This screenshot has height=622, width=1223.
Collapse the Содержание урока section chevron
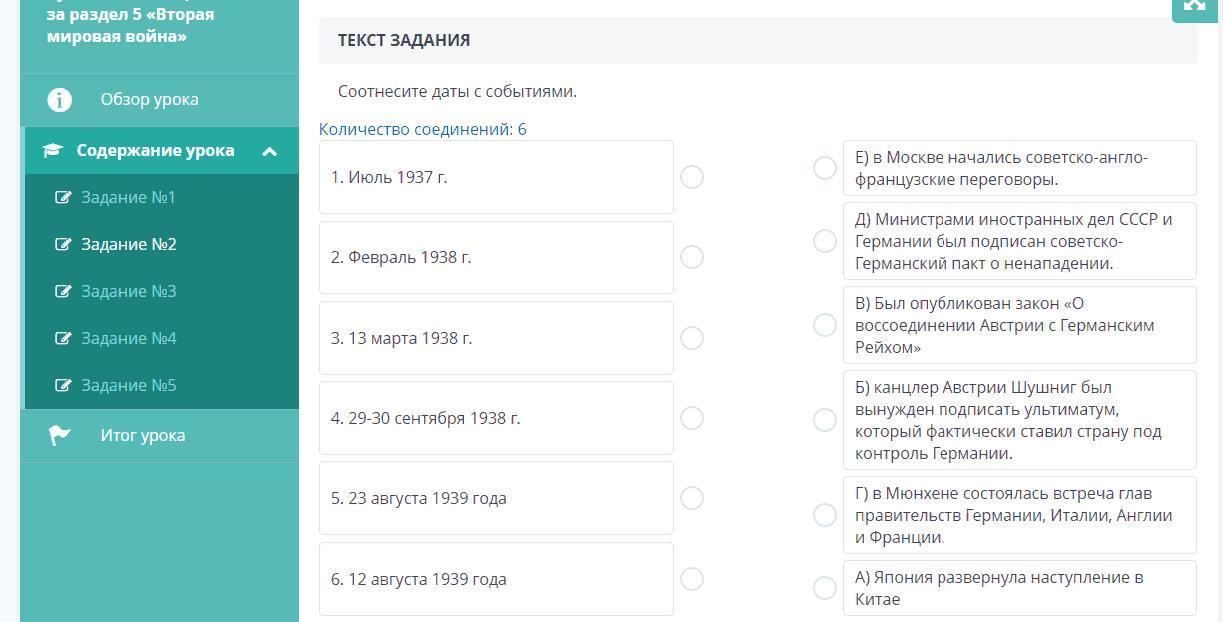tap(269, 152)
